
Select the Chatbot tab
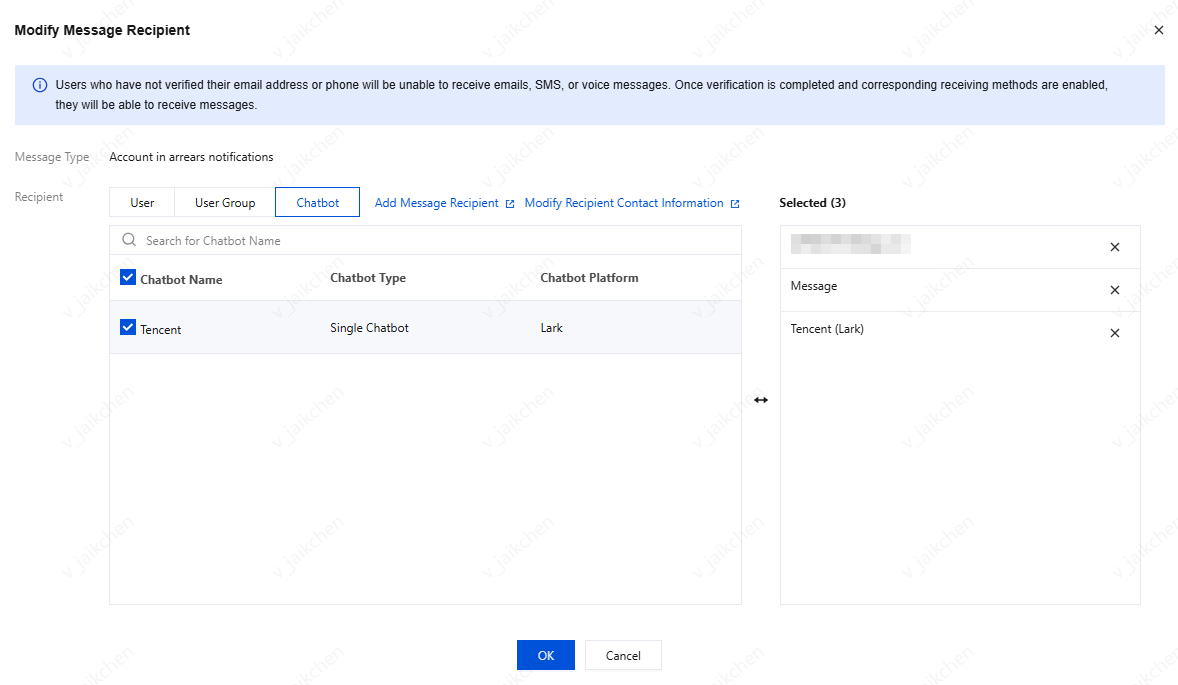[x=318, y=203]
